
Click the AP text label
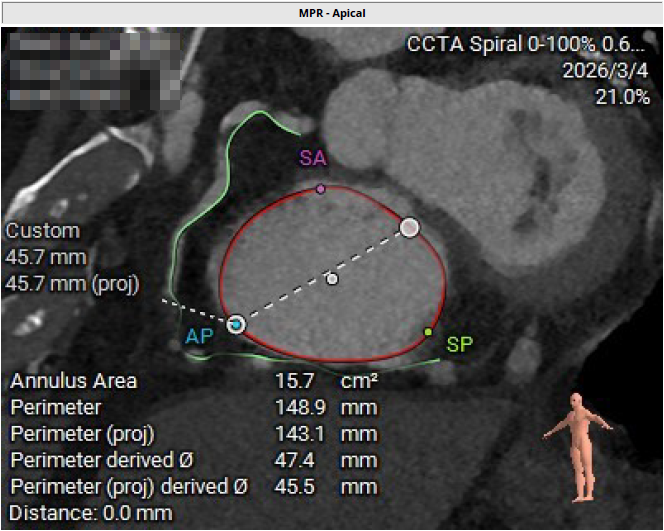[x=199, y=337]
